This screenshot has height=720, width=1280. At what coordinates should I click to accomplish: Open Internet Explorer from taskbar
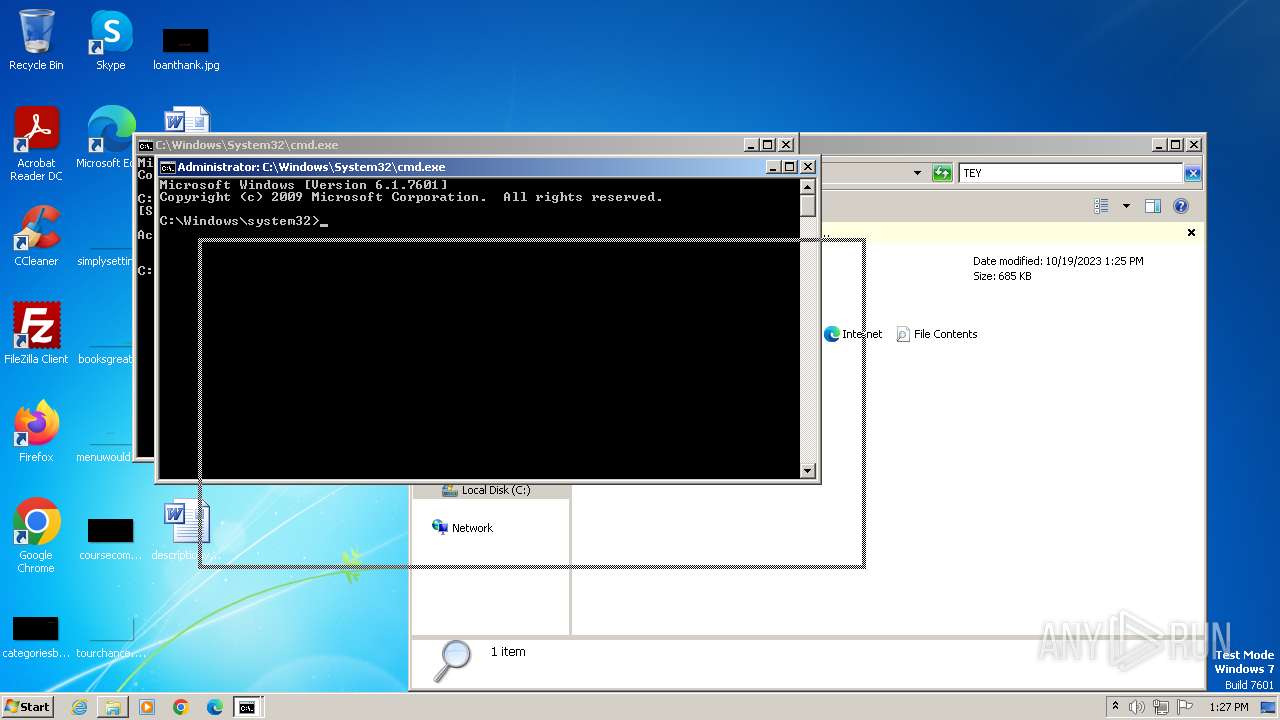[79, 707]
